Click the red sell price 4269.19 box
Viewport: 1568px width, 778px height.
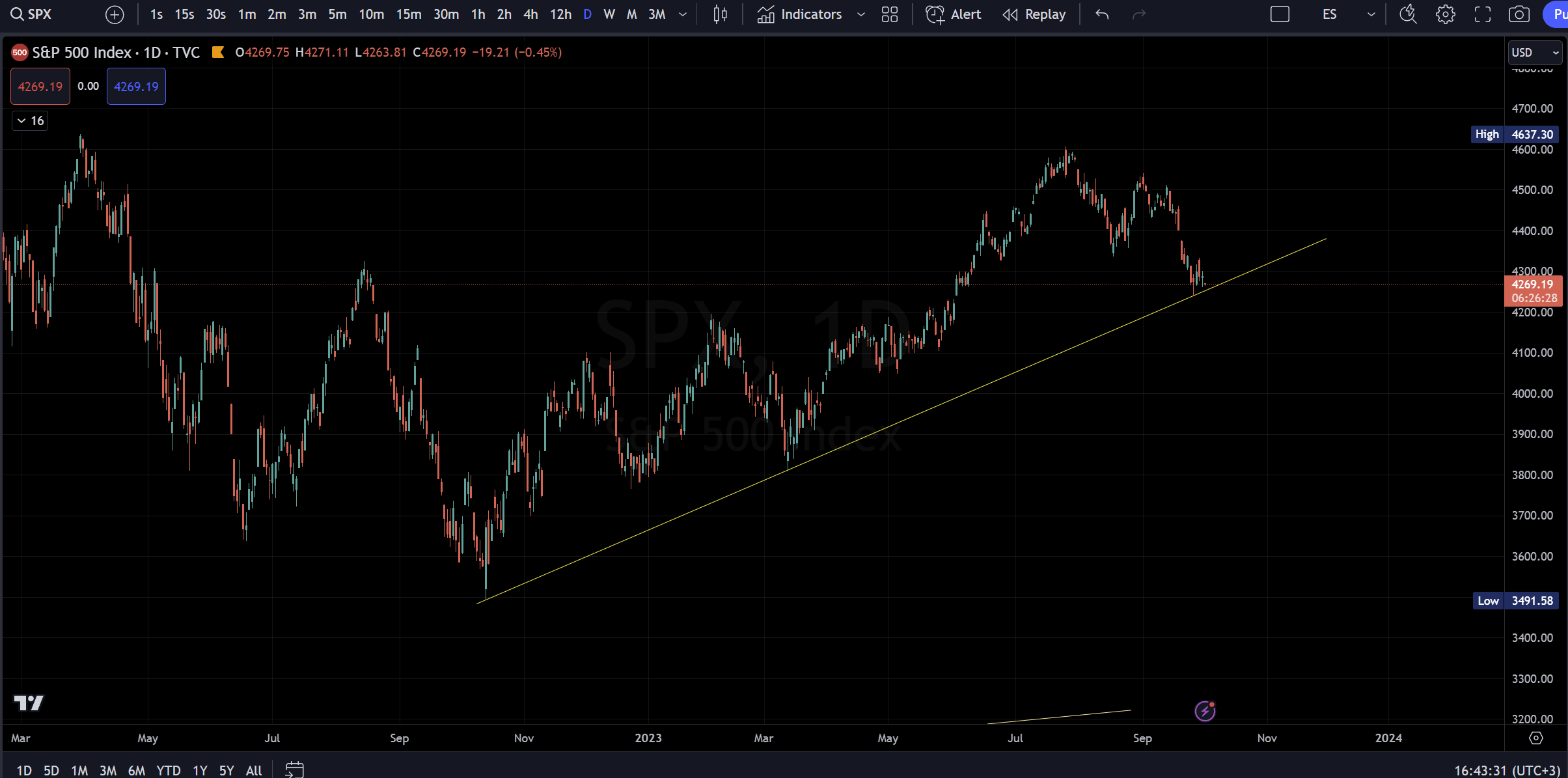point(40,87)
